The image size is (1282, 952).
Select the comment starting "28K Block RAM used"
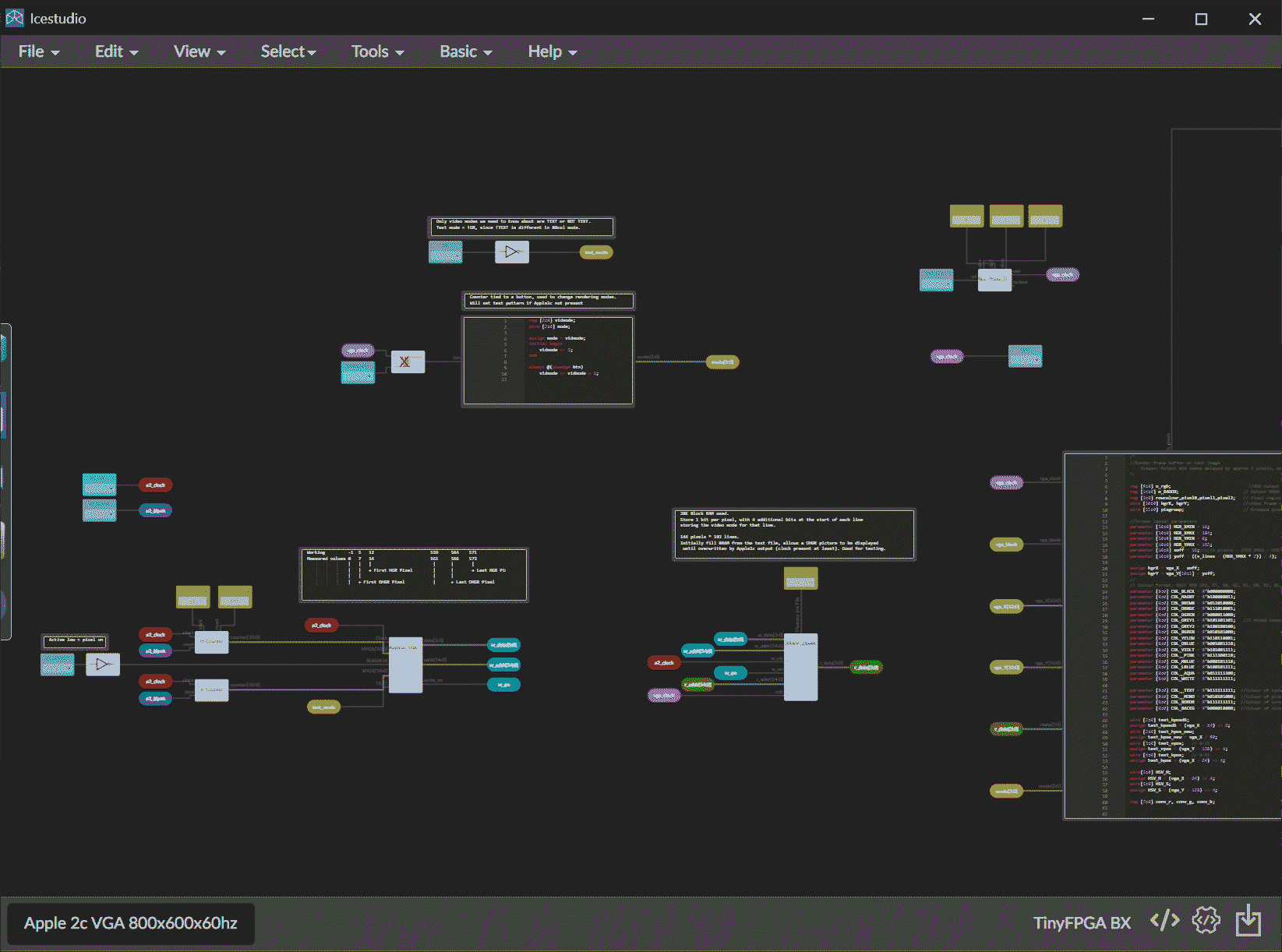tap(794, 534)
